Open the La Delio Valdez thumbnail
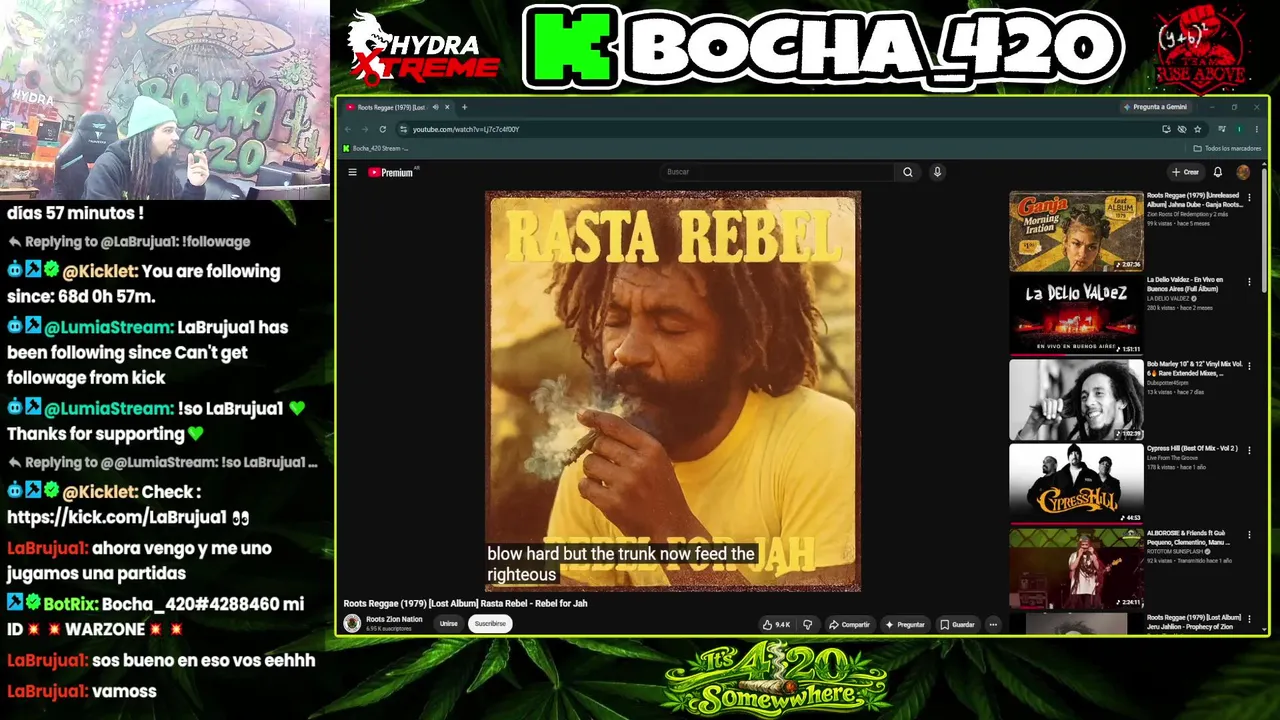This screenshot has width=1280, height=720. tap(1076, 315)
